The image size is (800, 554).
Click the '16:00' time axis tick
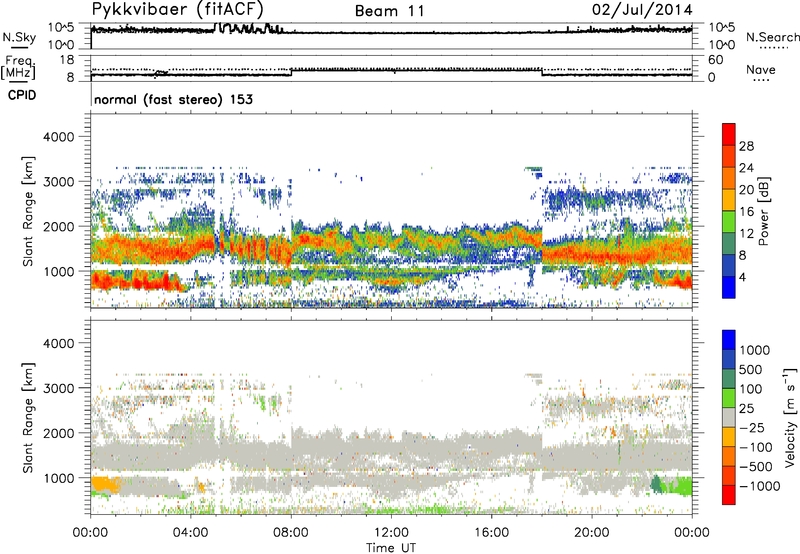click(x=491, y=533)
